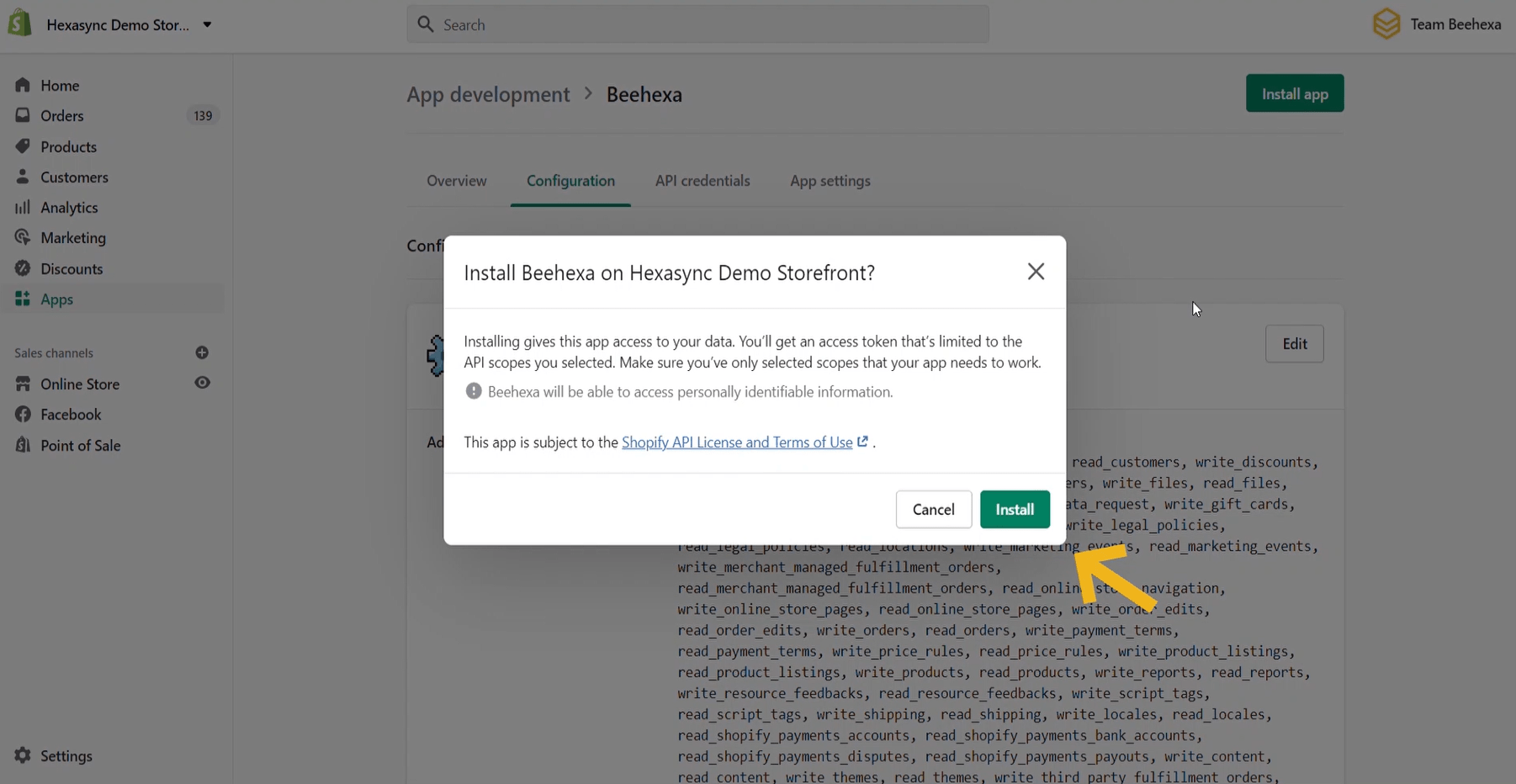Image resolution: width=1516 pixels, height=784 pixels.
Task: Click the Sales channels heading
Action: point(54,353)
